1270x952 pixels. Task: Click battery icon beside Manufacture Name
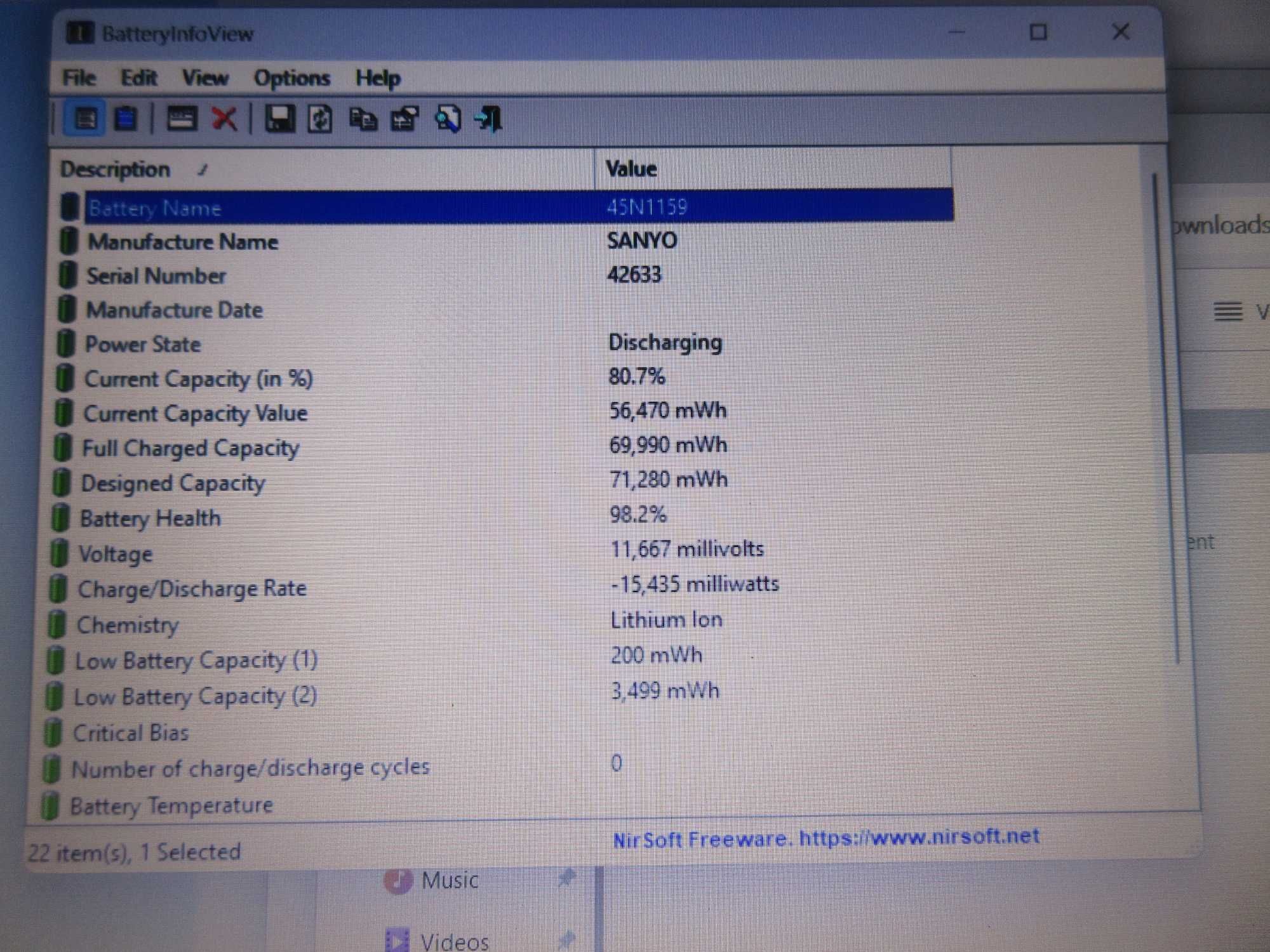click(68, 242)
